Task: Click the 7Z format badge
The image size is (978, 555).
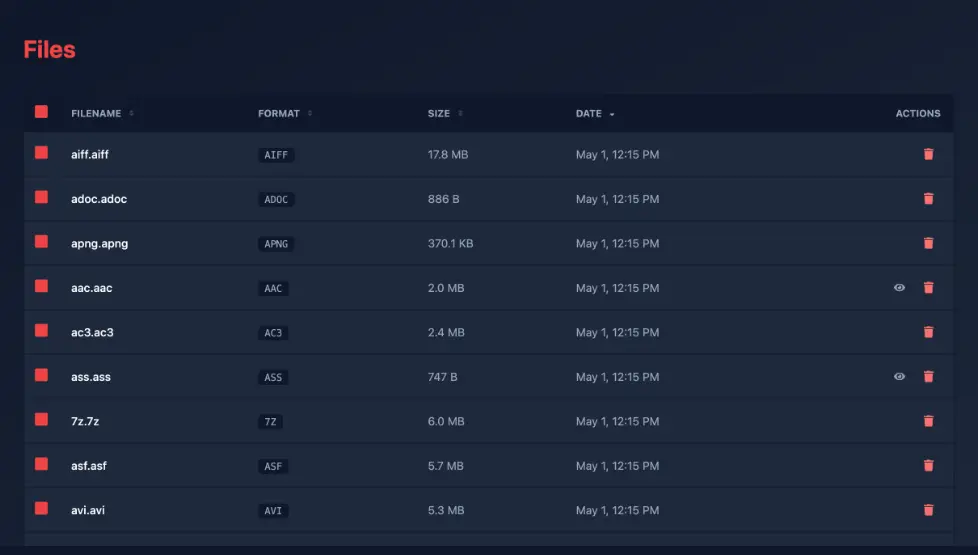Action: [270, 422]
